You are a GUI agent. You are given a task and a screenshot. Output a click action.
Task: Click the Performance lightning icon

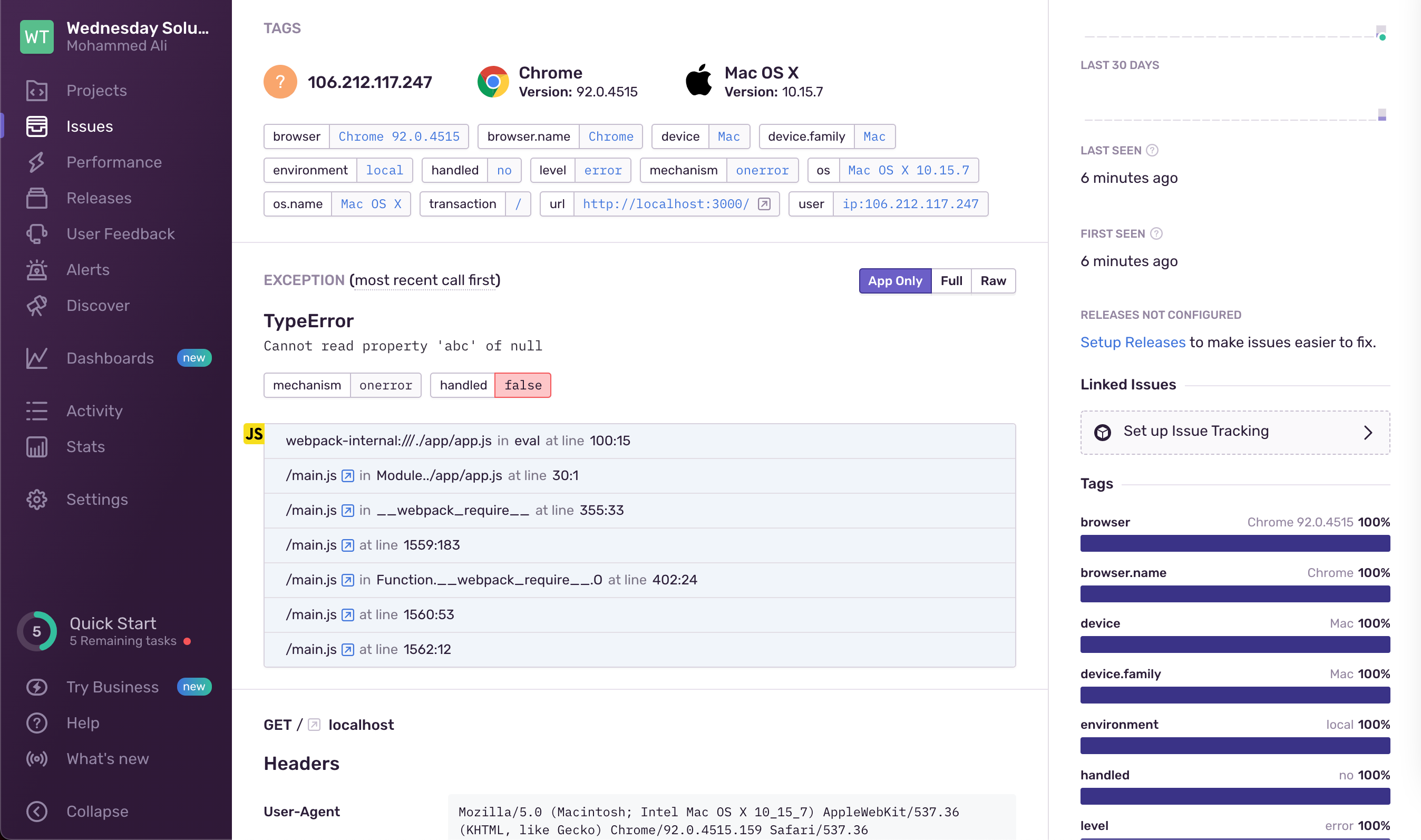pyautogui.click(x=37, y=162)
